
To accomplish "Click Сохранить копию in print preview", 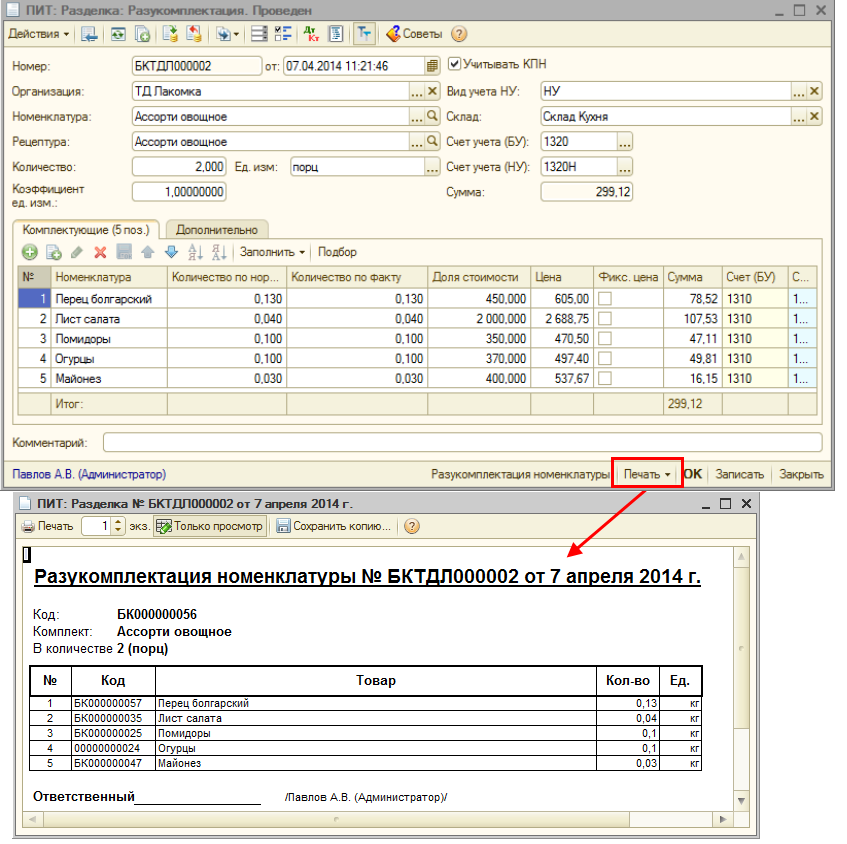I will point(335,526).
